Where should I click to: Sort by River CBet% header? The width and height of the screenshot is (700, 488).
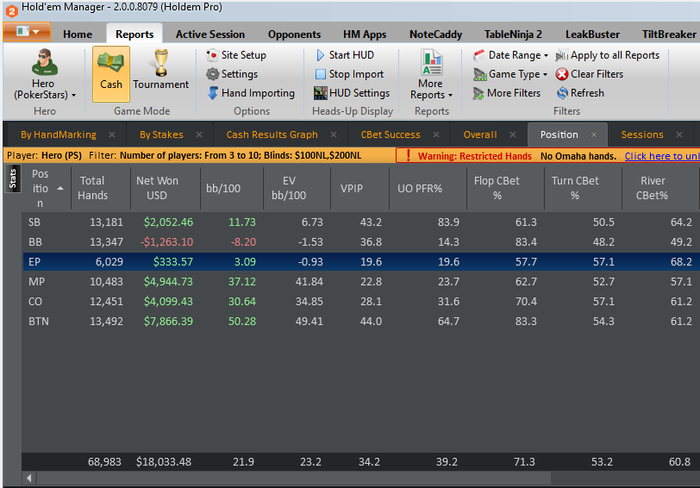click(661, 188)
